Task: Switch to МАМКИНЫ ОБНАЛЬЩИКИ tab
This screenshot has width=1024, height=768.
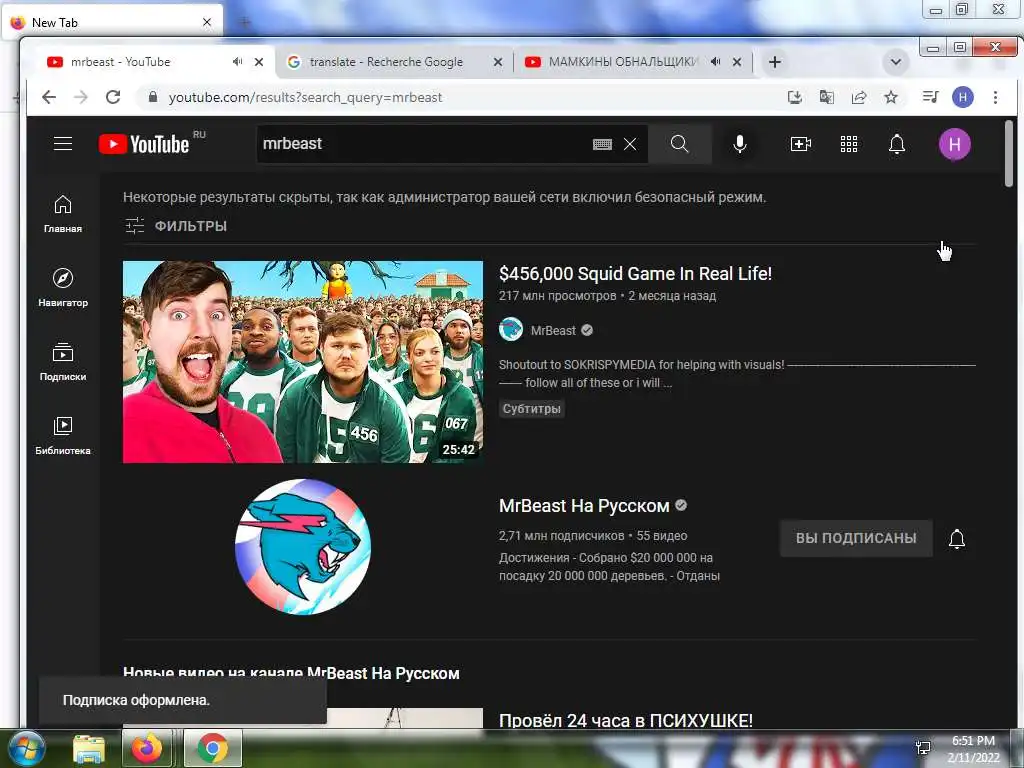Action: pos(632,61)
